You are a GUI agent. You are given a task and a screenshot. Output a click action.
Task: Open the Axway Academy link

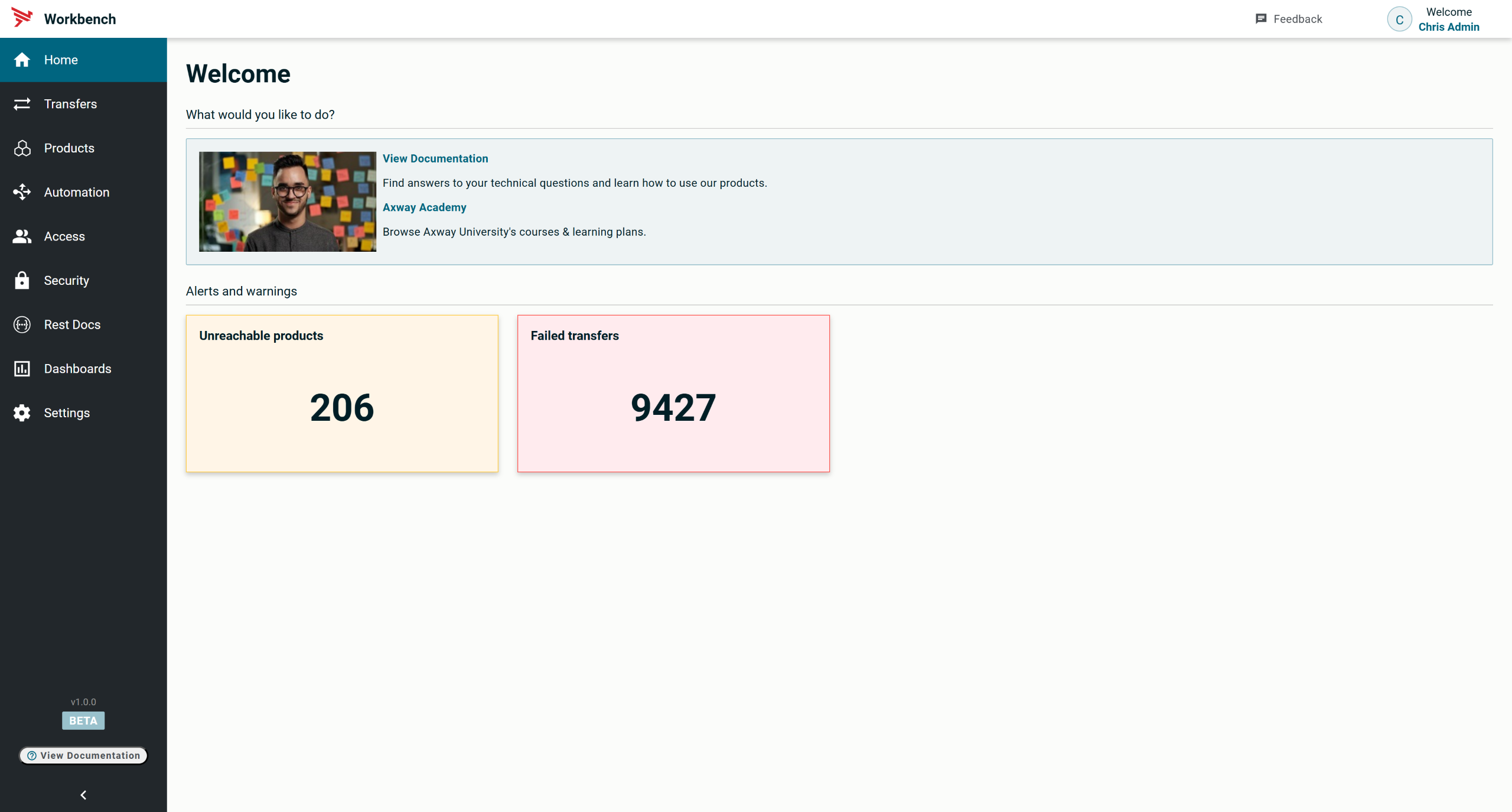[424, 207]
